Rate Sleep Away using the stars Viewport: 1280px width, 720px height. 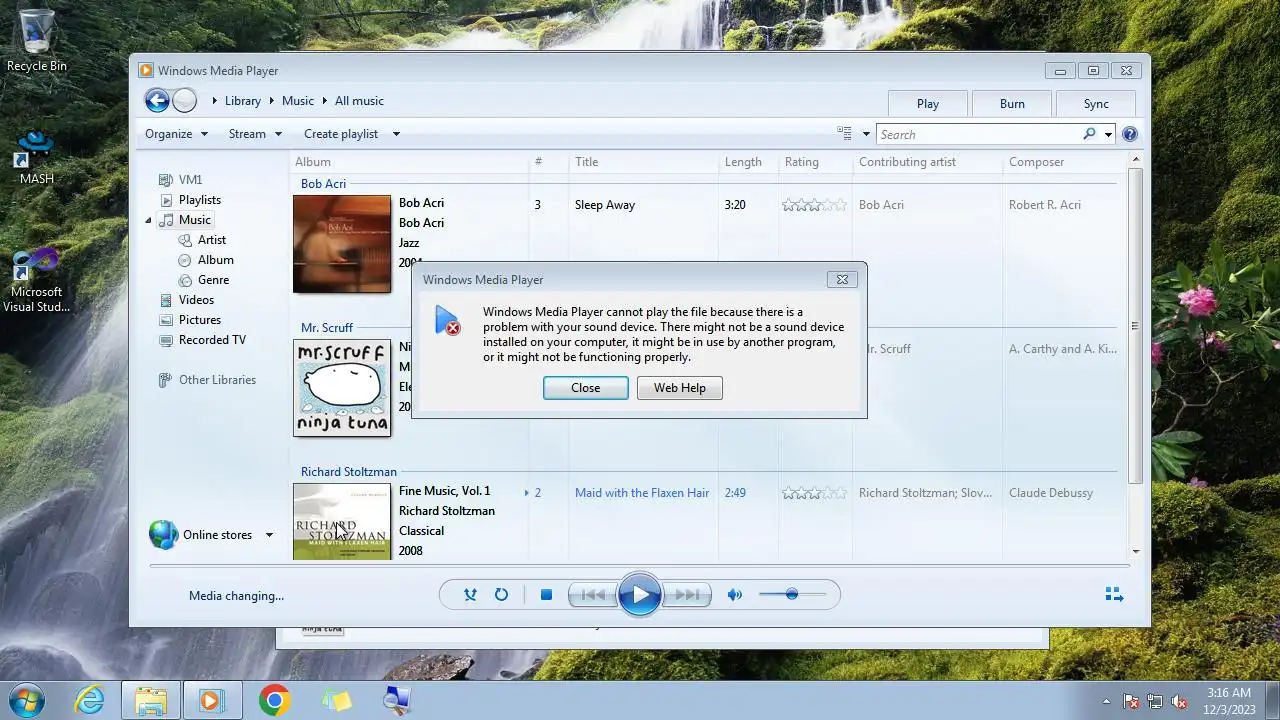click(x=814, y=205)
